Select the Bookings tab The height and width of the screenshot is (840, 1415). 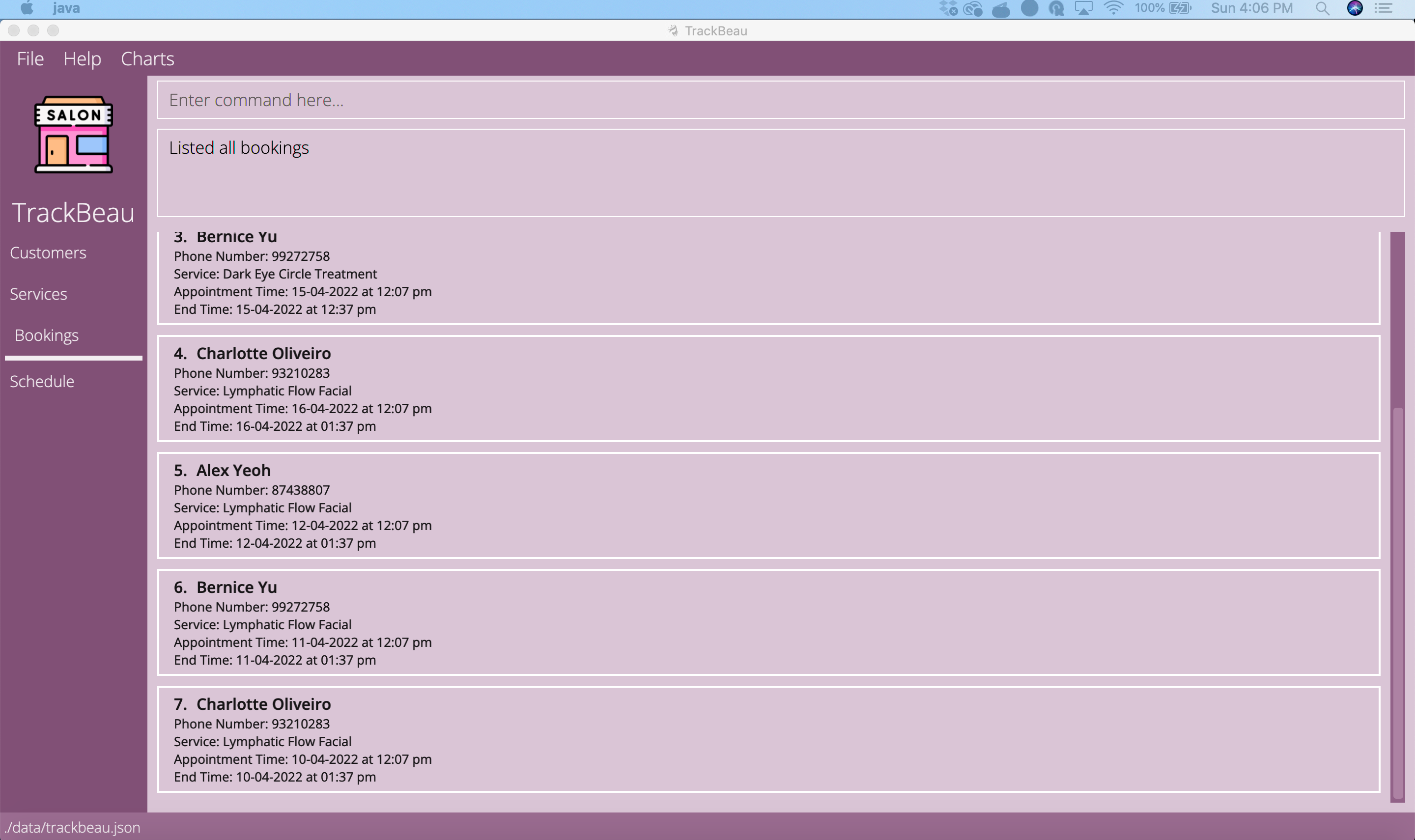pyautogui.click(x=47, y=335)
